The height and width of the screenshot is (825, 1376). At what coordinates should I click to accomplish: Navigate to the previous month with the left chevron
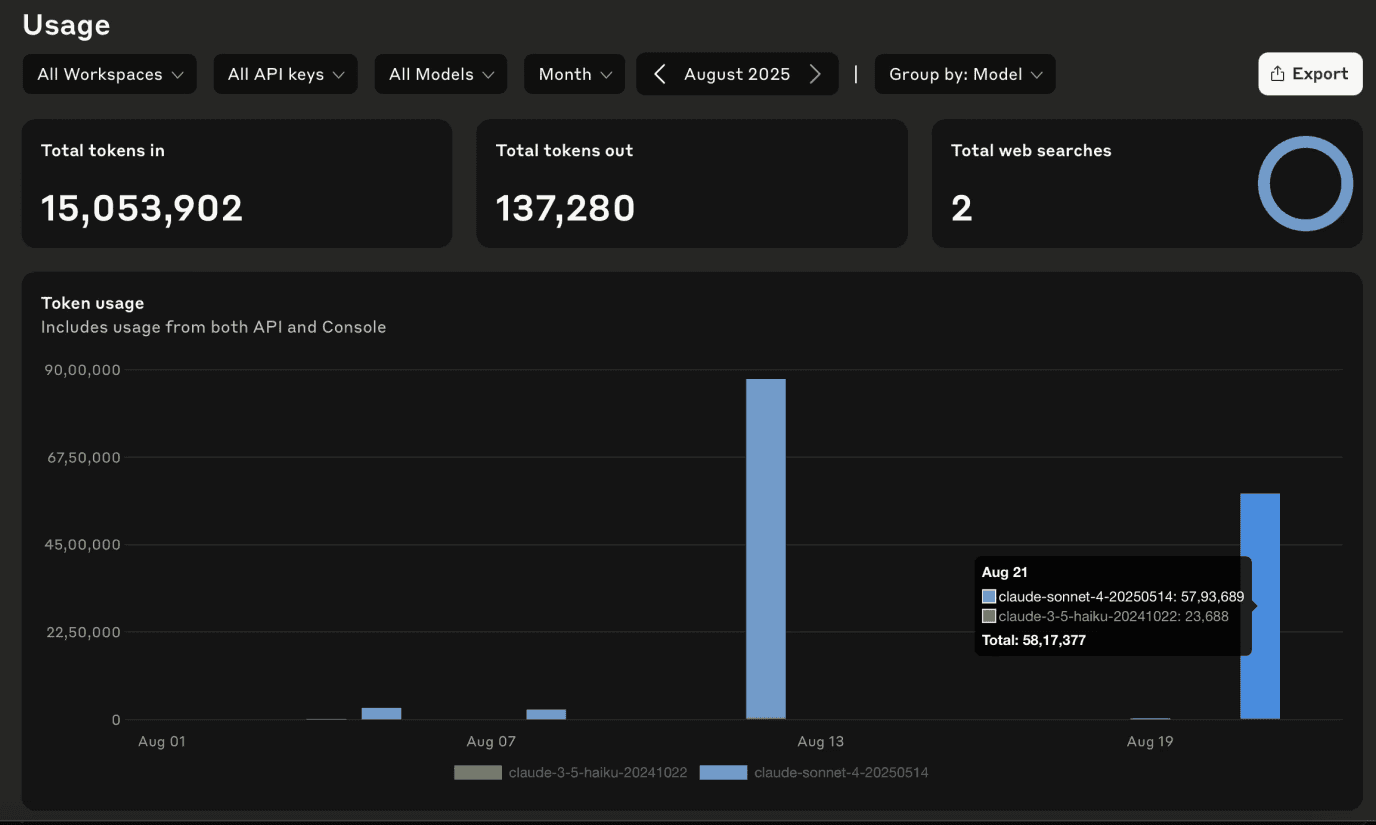(659, 73)
